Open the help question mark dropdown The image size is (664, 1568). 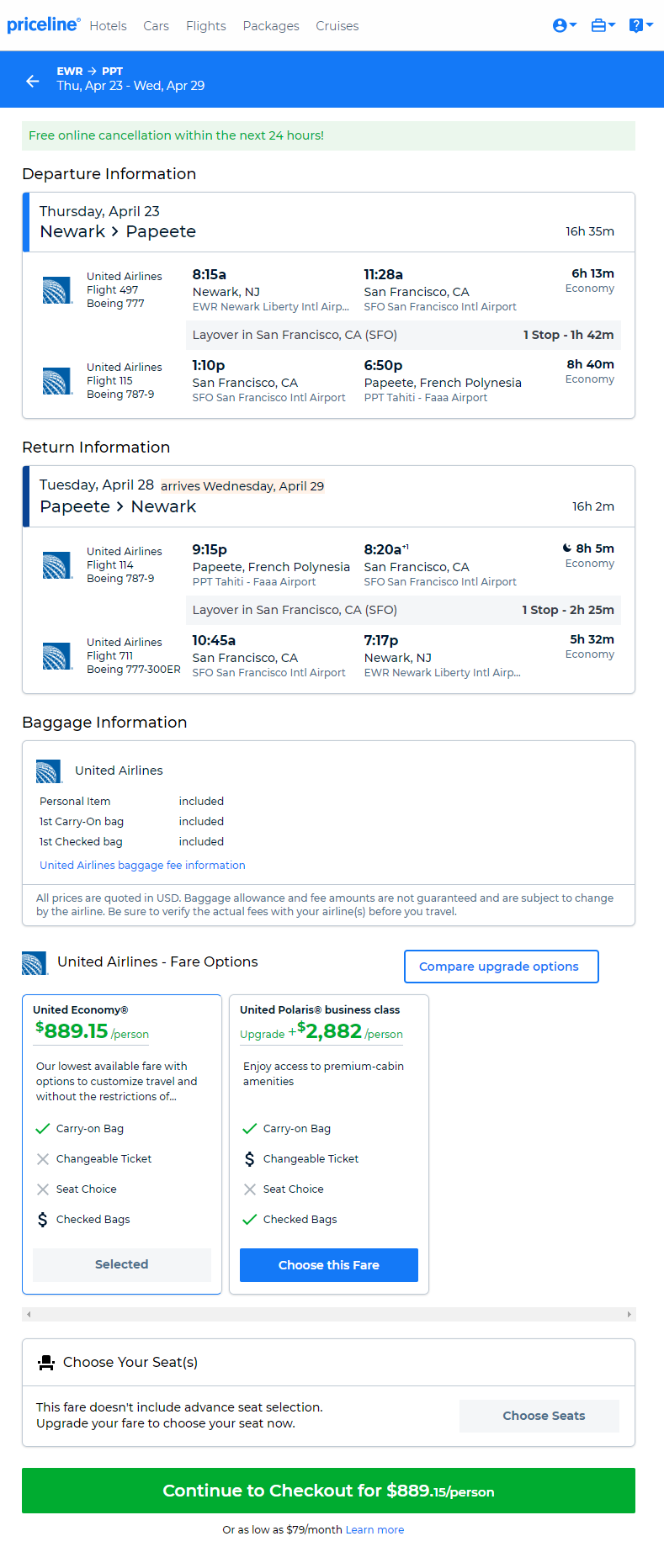pyautogui.click(x=640, y=25)
